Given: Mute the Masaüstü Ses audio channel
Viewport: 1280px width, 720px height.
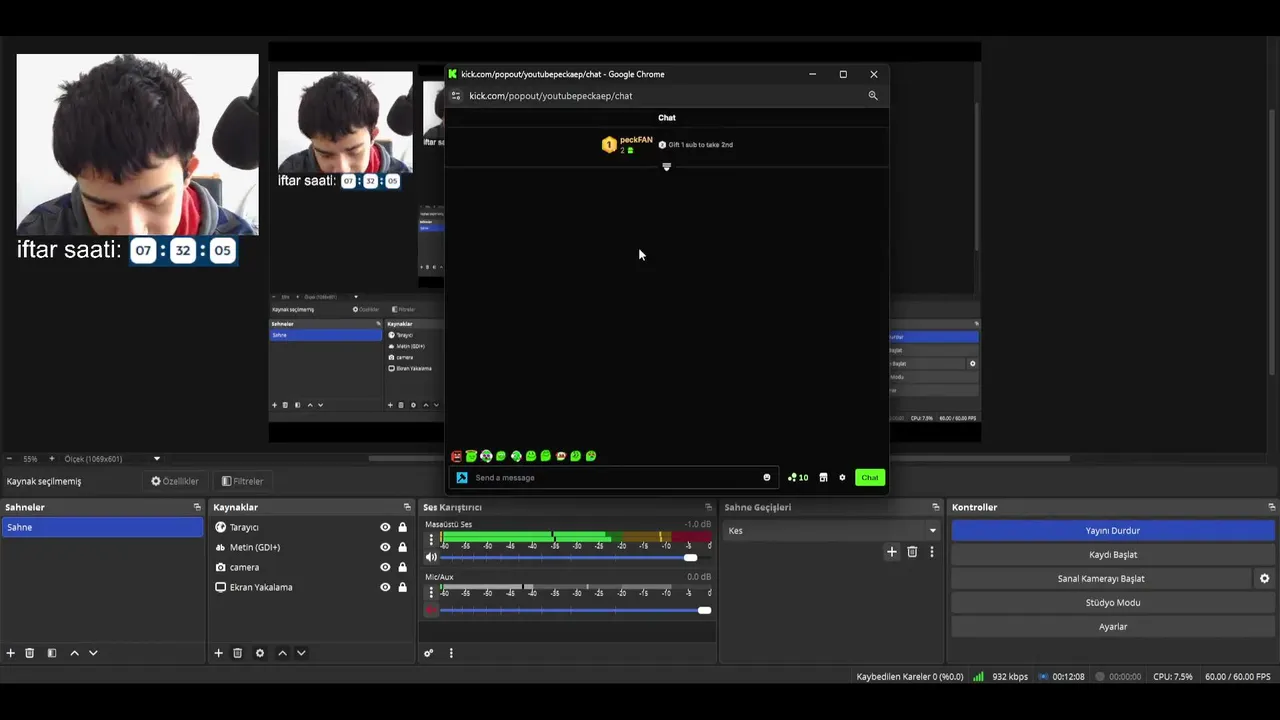Looking at the screenshot, I should click(432, 557).
